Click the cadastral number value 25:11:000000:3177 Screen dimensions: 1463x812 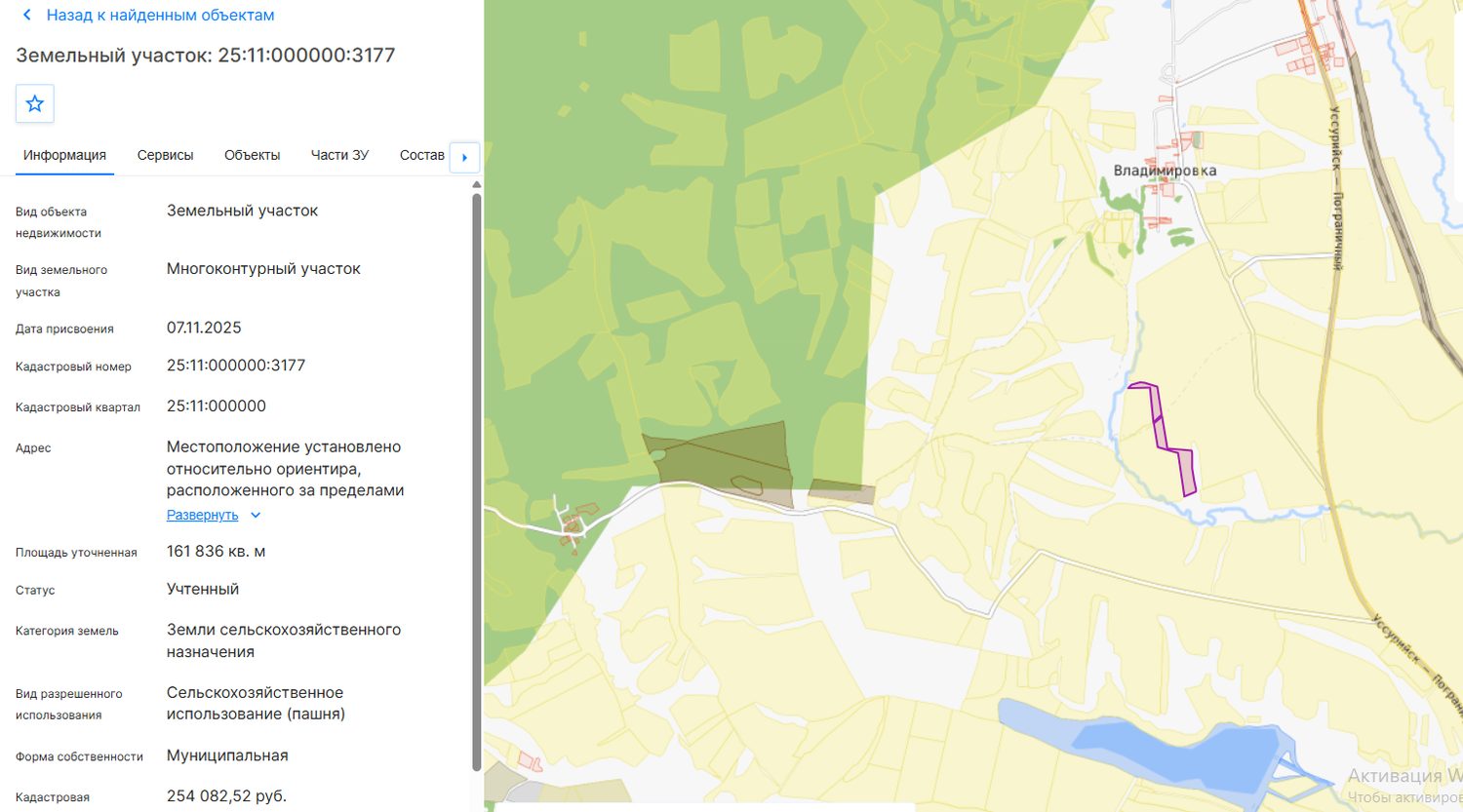[236, 366]
